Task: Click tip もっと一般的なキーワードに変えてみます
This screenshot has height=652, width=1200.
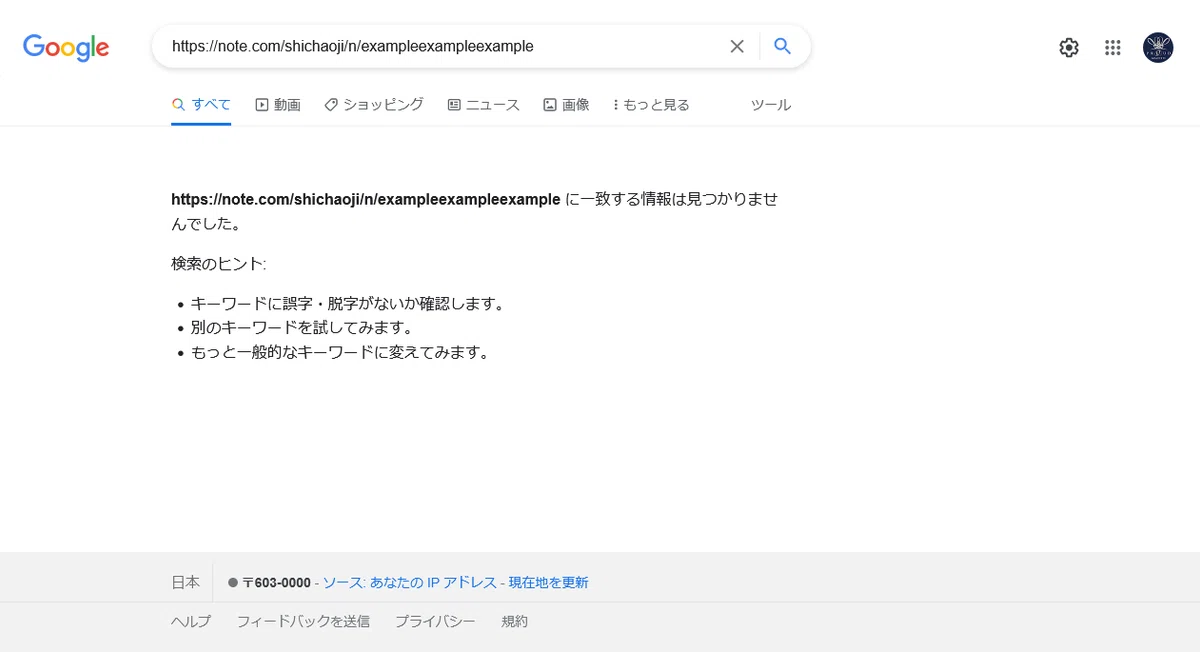Action: 340,352
